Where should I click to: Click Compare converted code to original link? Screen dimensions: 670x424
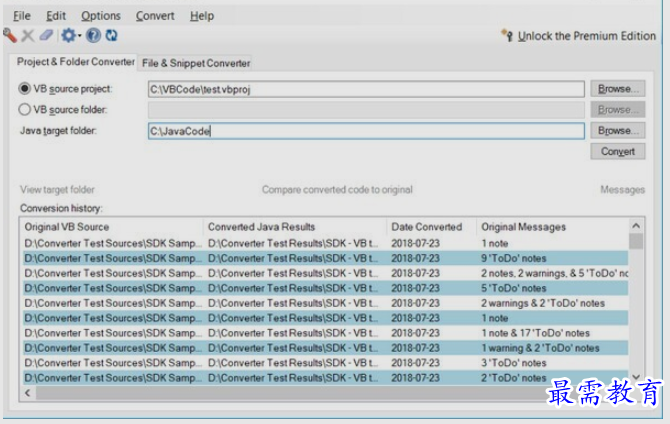[337, 189]
